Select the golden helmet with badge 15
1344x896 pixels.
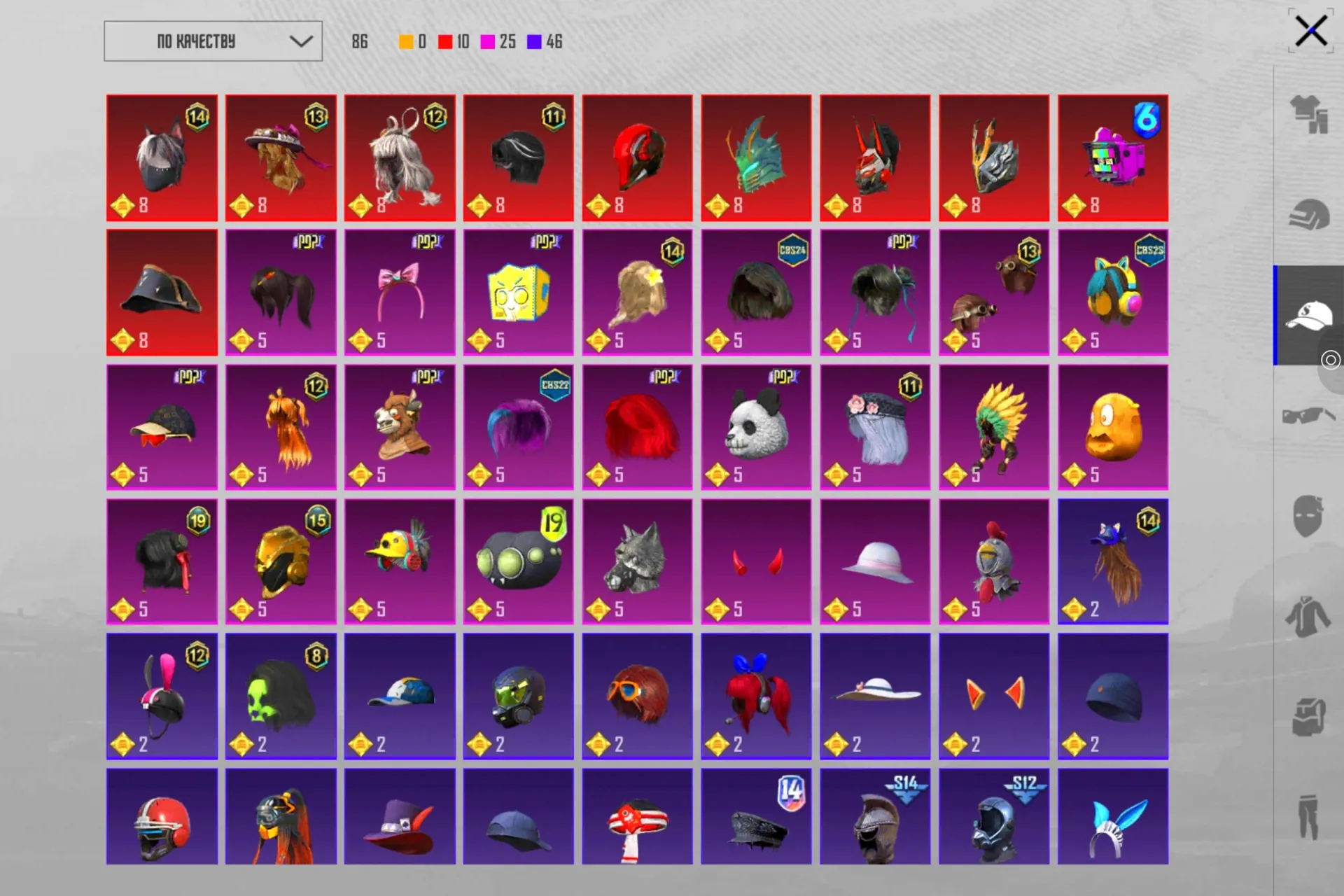[281, 561]
